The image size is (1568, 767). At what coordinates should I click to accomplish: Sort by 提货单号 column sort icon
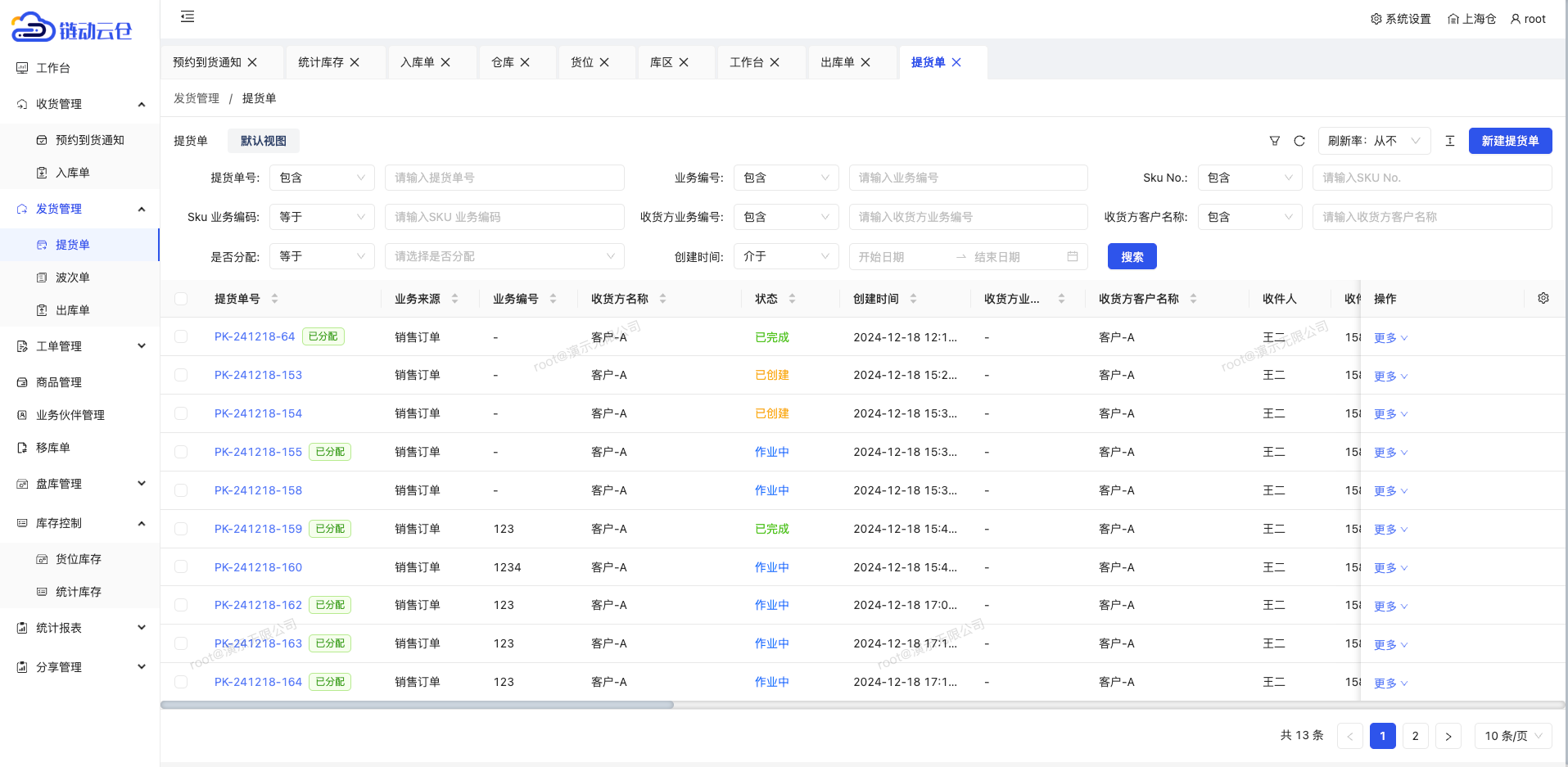274,299
